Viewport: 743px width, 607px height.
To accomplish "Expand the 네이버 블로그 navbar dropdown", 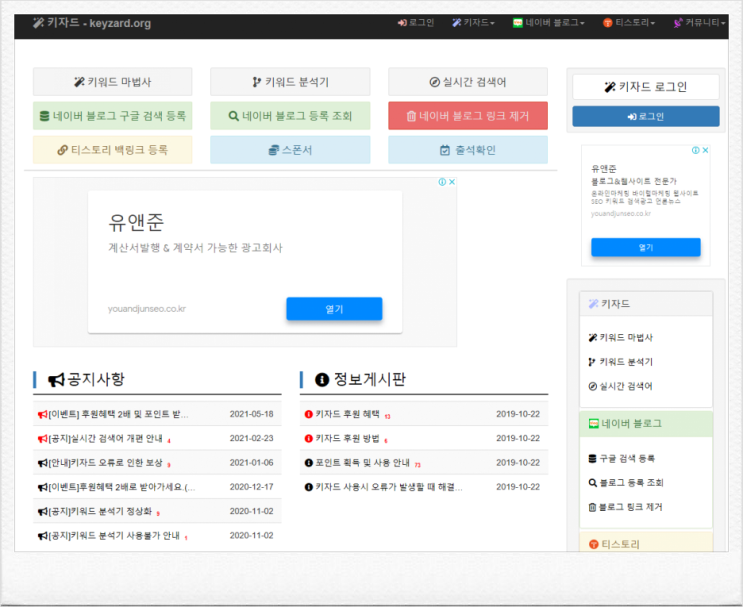I will click(x=548, y=23).
